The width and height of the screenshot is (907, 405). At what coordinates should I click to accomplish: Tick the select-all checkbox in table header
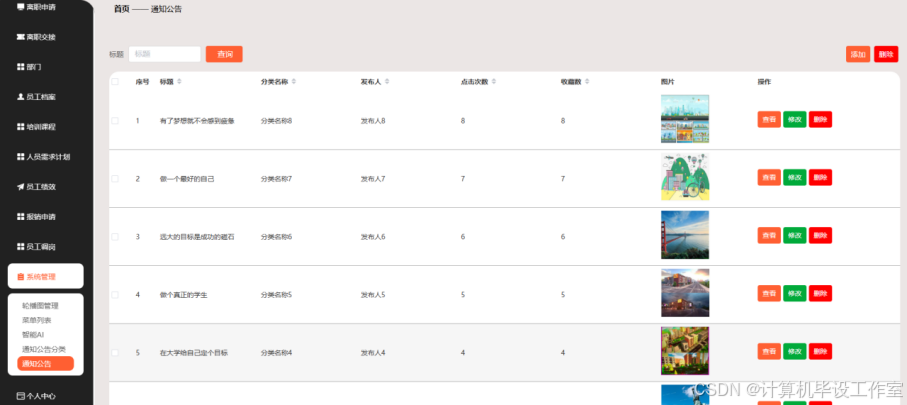pyautogui.click(x=115, y=82)
